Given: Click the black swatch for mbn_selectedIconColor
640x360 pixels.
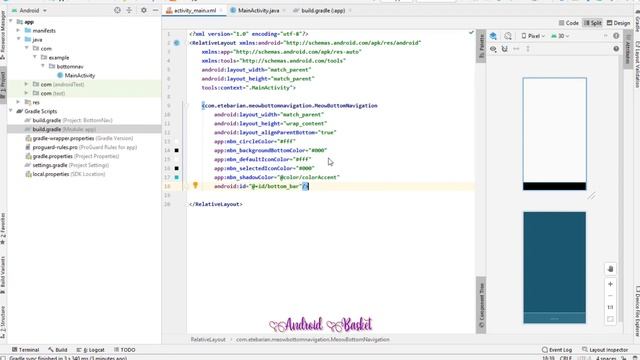Looking at the screenshot, I should (x=177, y=168).
